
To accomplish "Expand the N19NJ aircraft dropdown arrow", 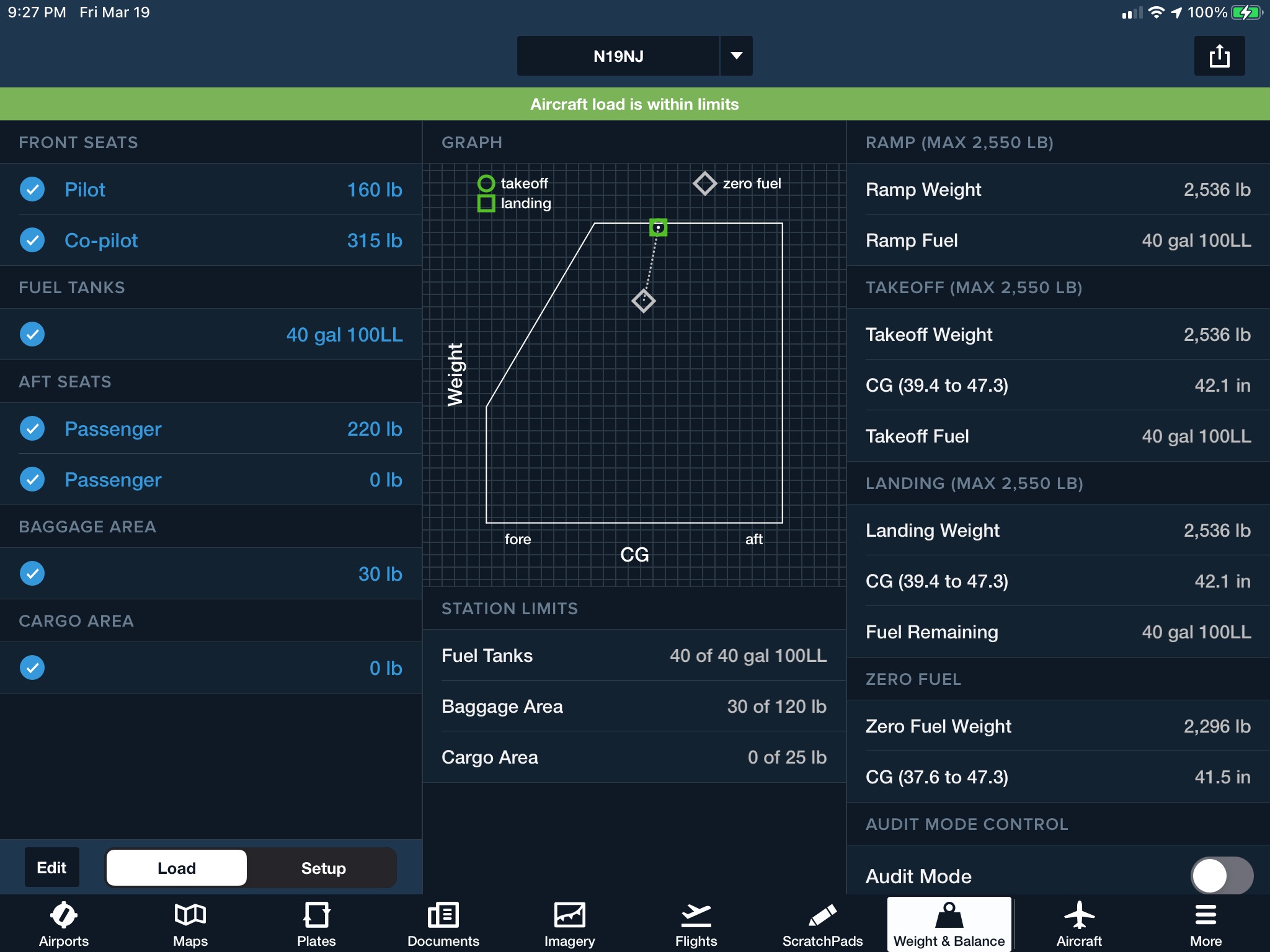I will [x=736, y=56].
